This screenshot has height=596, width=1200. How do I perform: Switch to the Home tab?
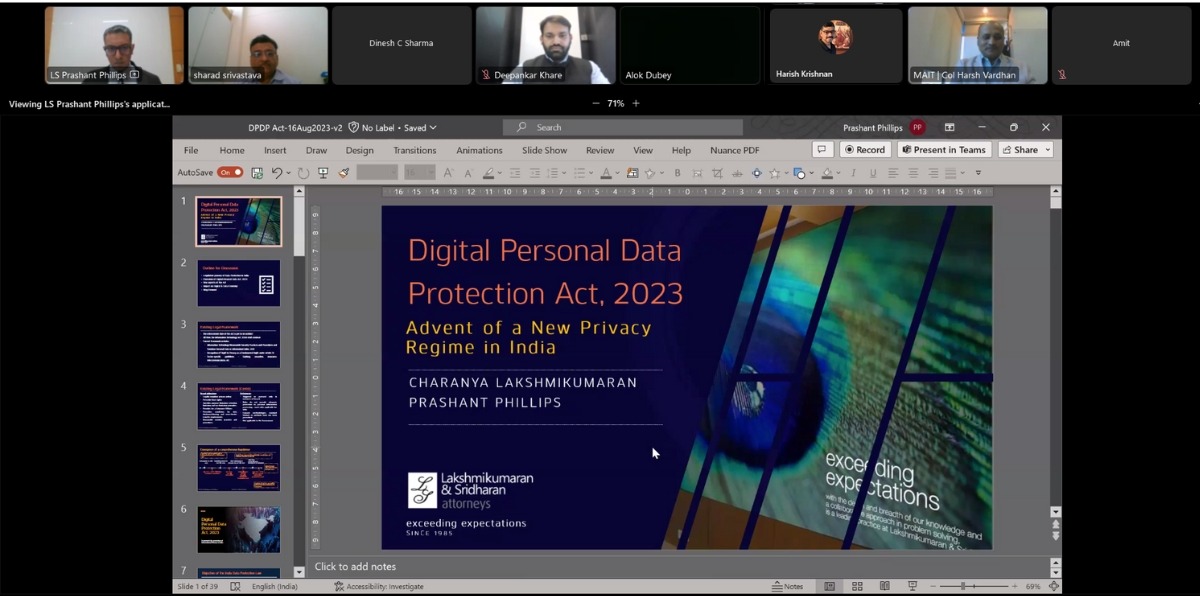click(x=232, y=150)
